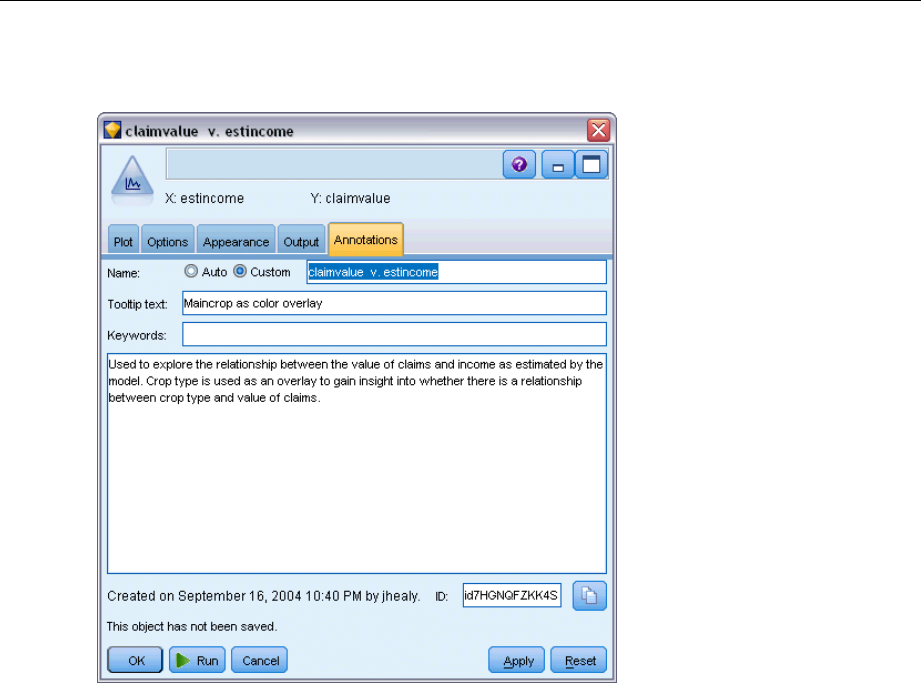Open the Appearance tab
The image size is (921, 683).
(236, 241)
